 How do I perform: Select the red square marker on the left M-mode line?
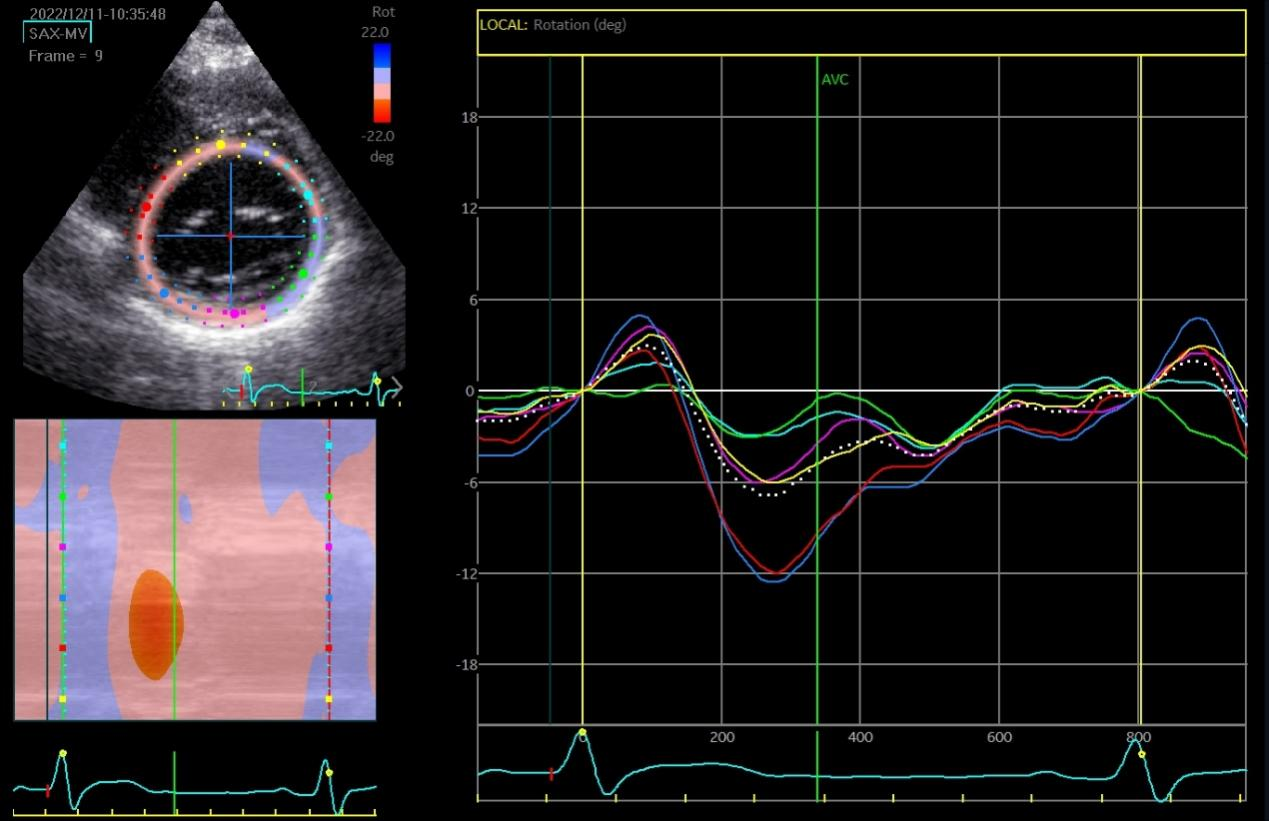click(x=63, y=648)
